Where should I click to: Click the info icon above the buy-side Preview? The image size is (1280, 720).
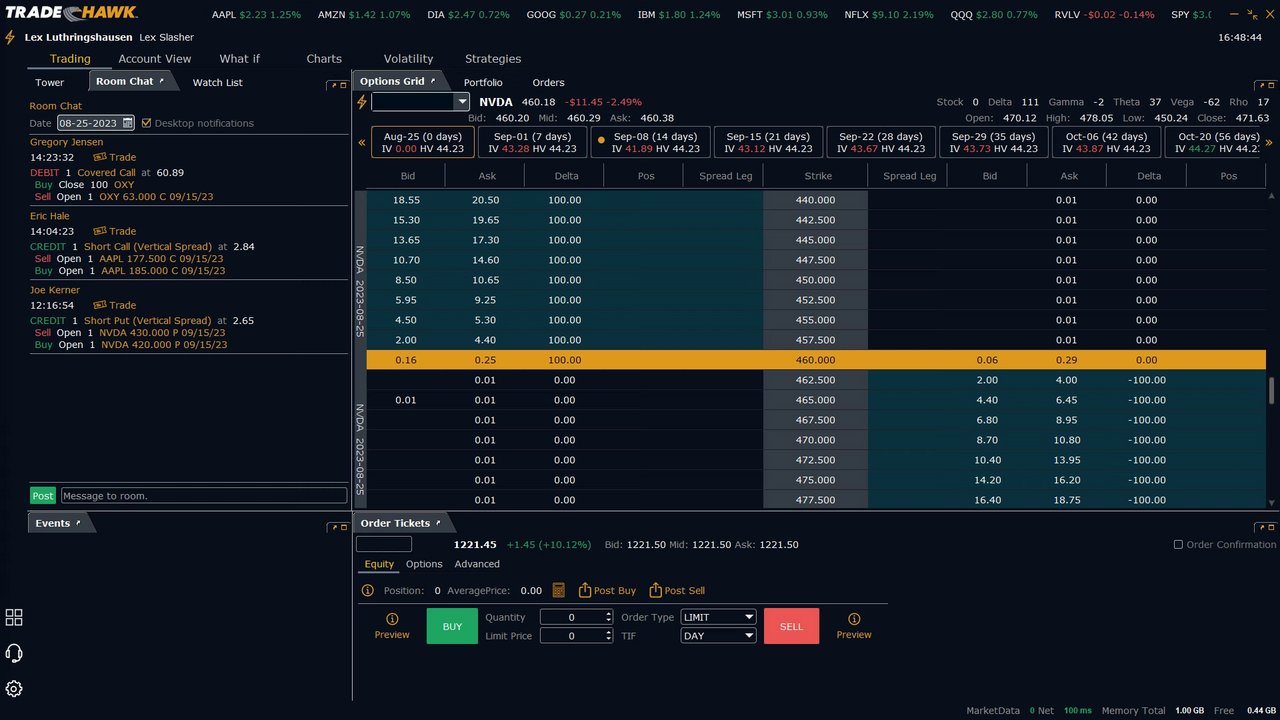coord(392,619)
